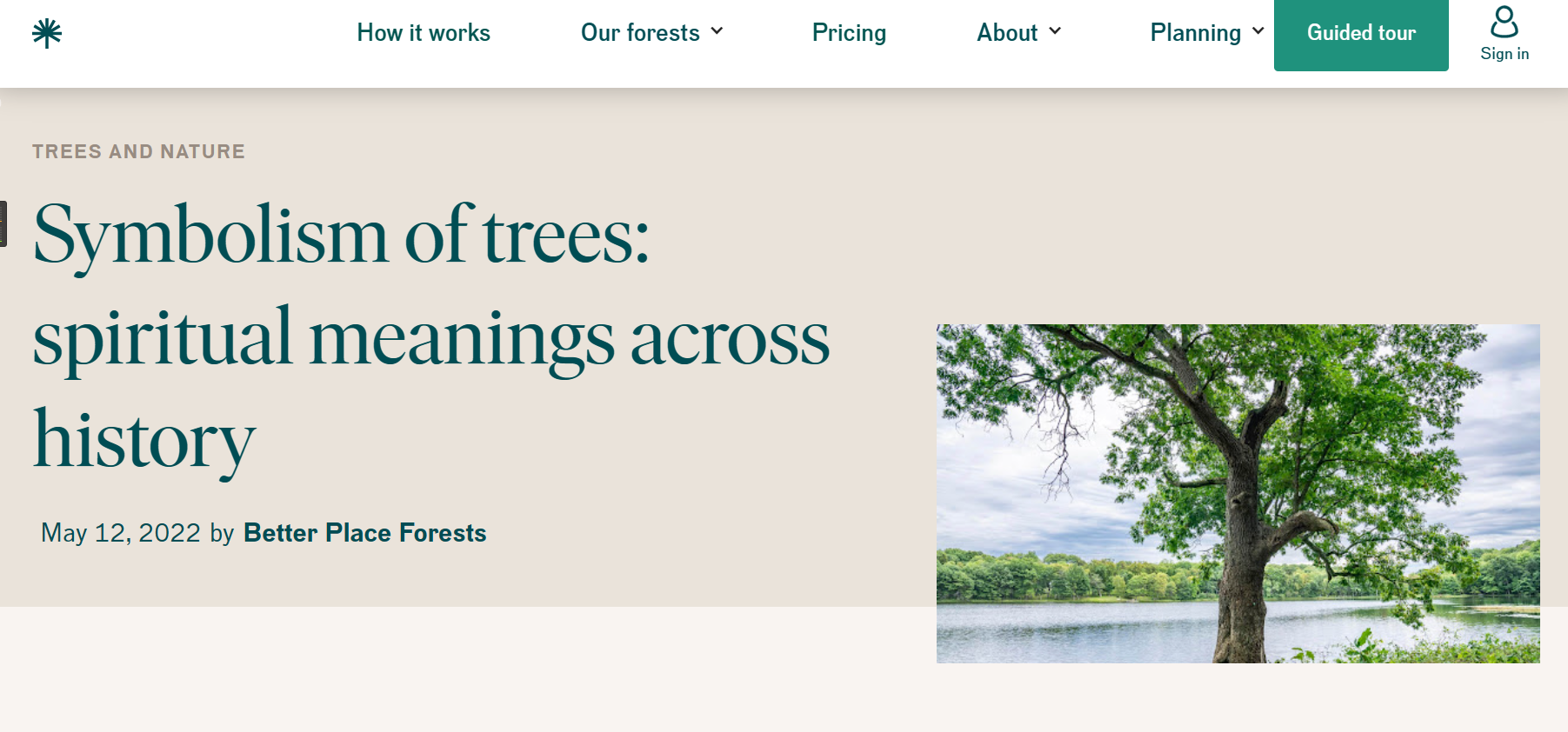Expand the Planning dropdown menu
Screen dimensions: 1568x732
pos(1195,32)
